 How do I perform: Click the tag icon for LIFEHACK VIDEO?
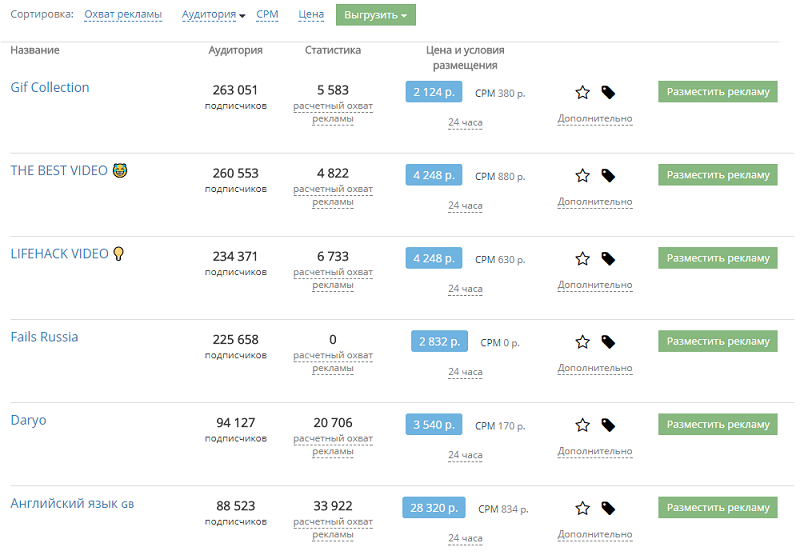point(608,259)
